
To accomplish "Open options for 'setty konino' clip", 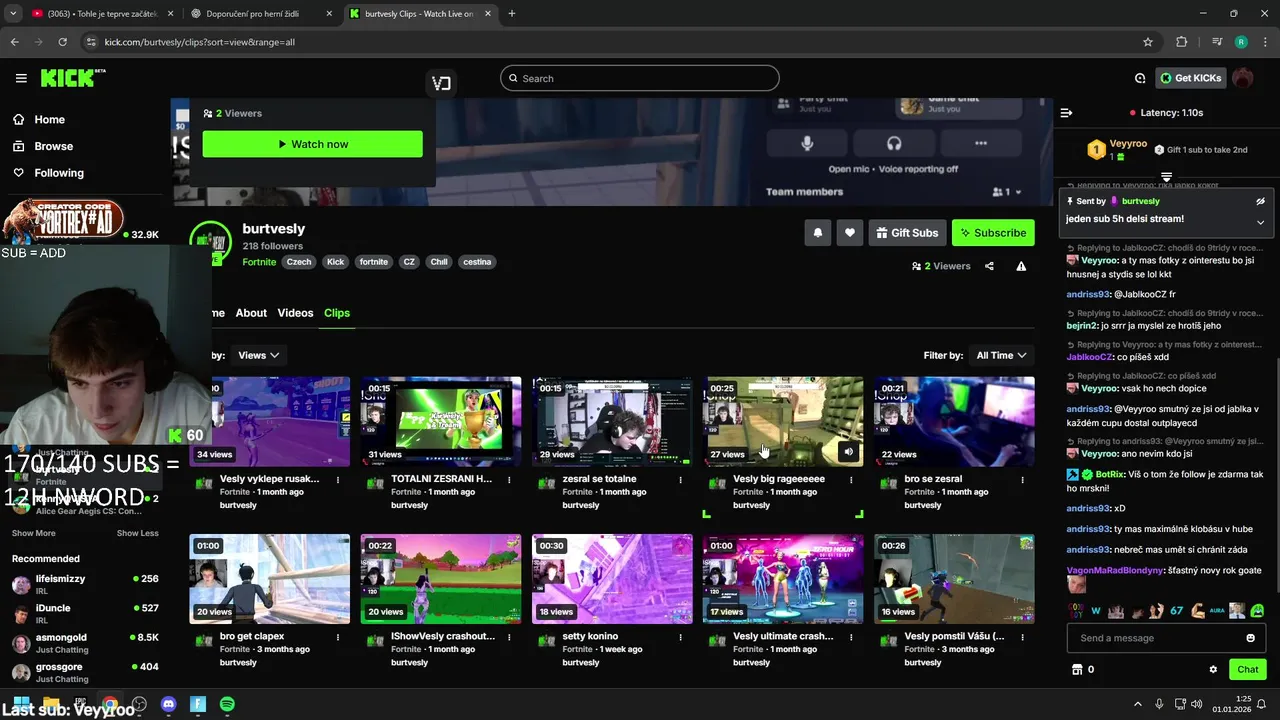I will click(680, 637).
